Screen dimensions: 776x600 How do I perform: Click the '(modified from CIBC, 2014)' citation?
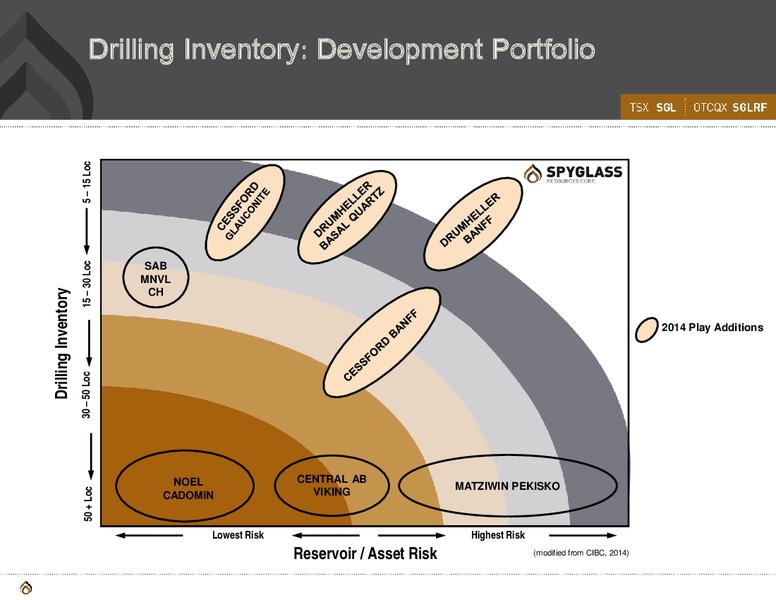click(x=581, y=553)
